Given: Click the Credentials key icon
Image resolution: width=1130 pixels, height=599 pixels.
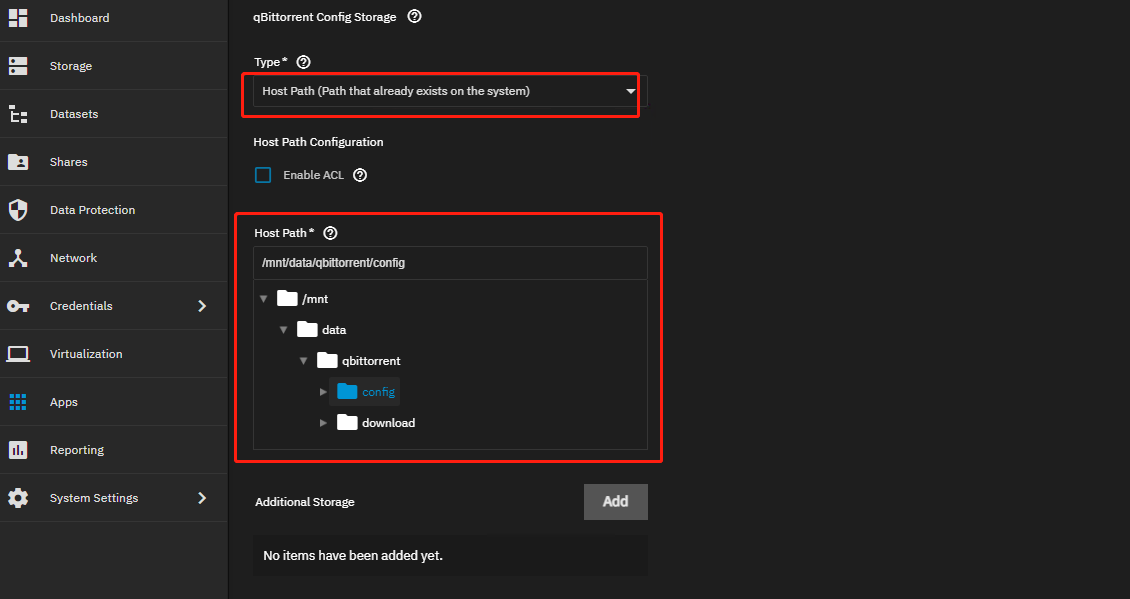Looking at the screenshot, I should [18, 306].
